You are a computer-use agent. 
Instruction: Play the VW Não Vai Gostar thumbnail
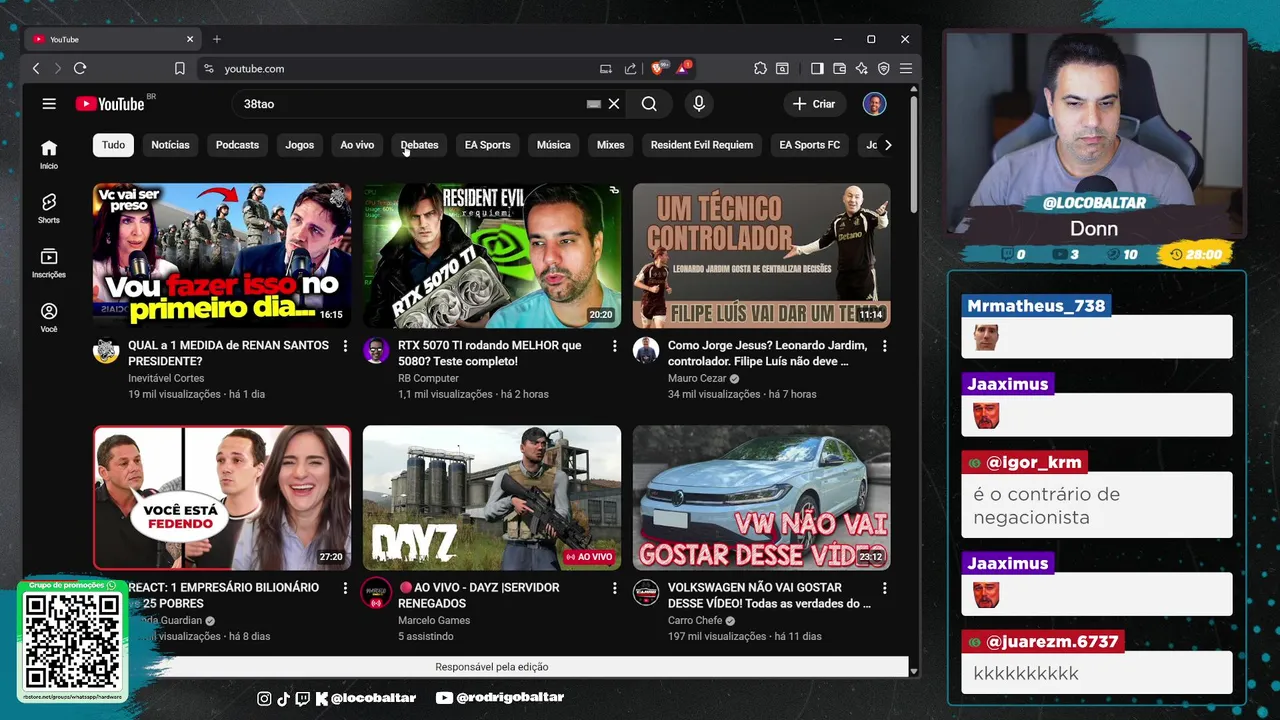761,498
